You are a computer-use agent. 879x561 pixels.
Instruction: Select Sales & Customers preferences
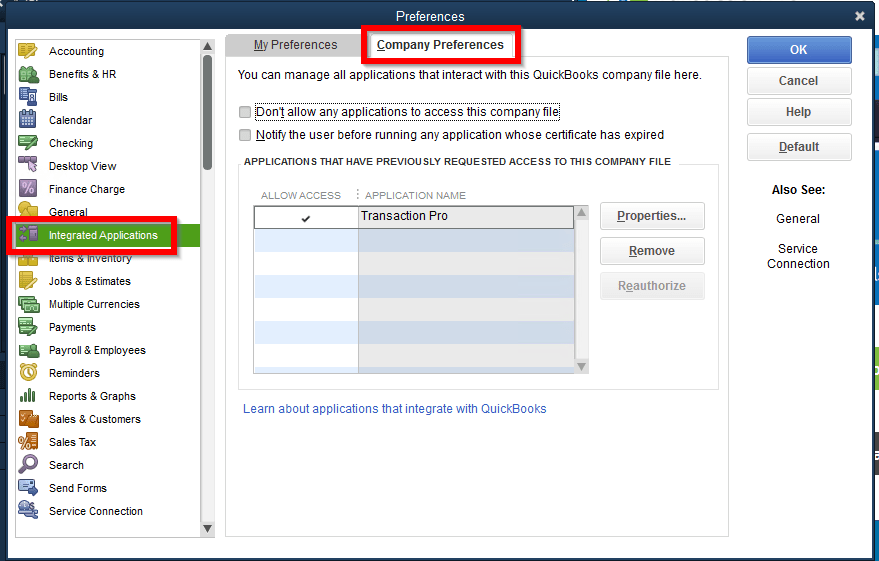coord(95,419)
